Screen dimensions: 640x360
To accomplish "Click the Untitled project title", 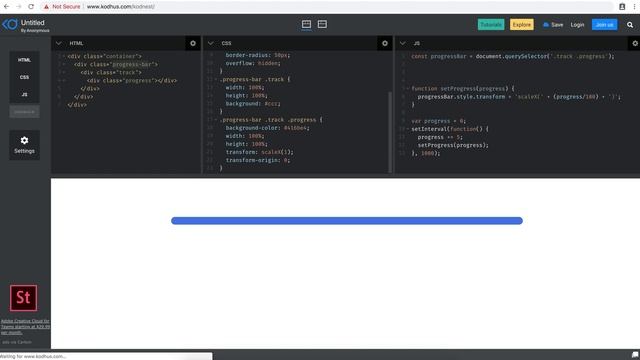I will tap(33, 23).
